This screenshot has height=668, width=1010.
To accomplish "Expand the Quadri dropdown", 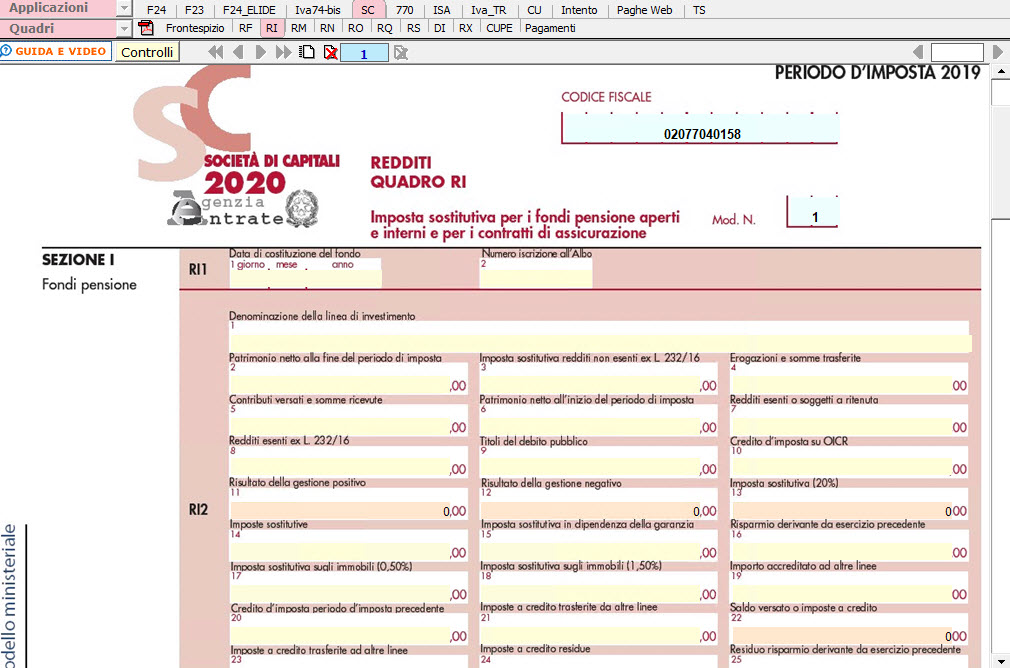I will tap(125, 28).
